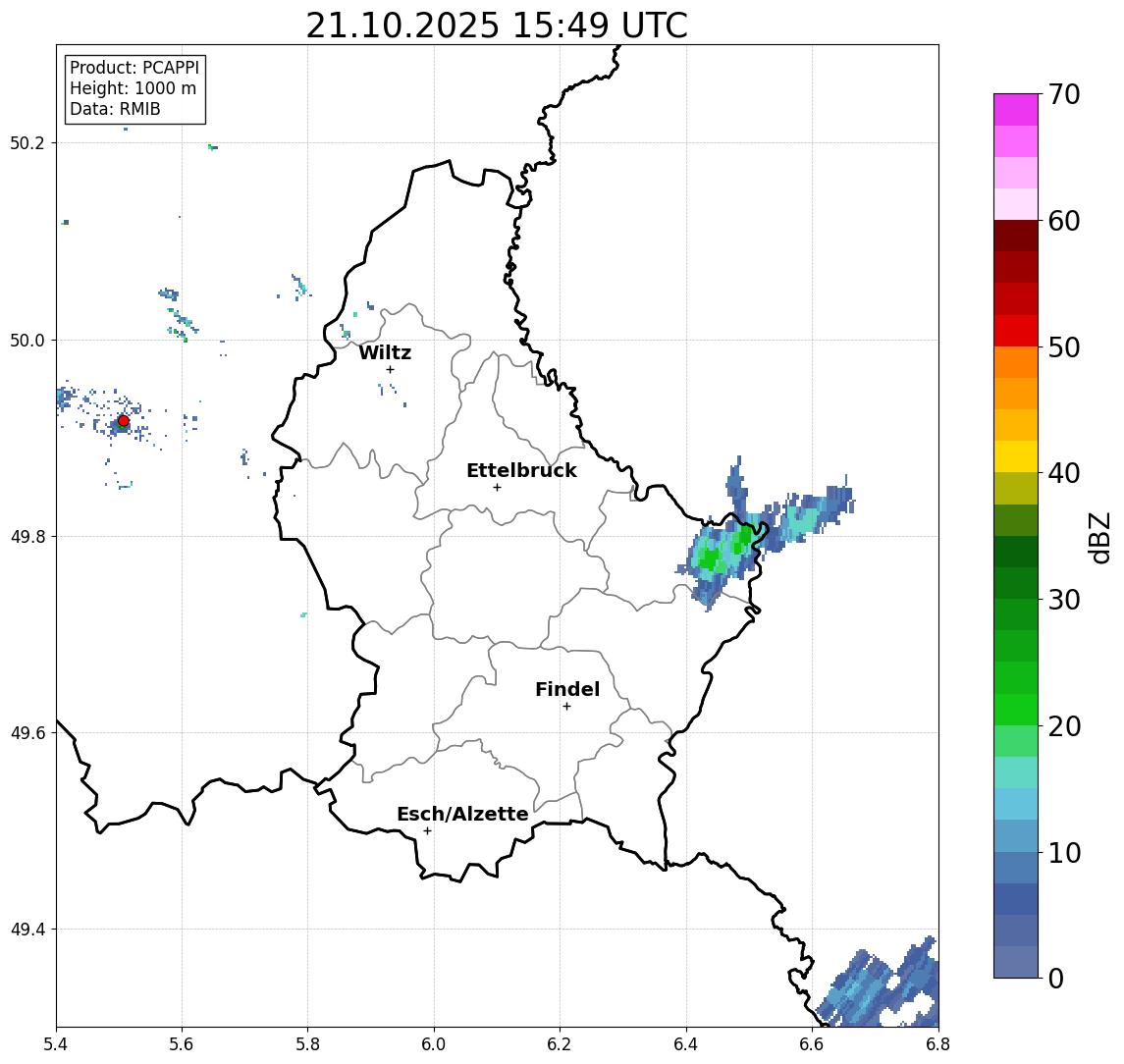The width and height of the screenshot is (1124, 1064).
Task: Click the latitude tick label '49.6'
Action: pyautogui.click(x=27, y=733)
